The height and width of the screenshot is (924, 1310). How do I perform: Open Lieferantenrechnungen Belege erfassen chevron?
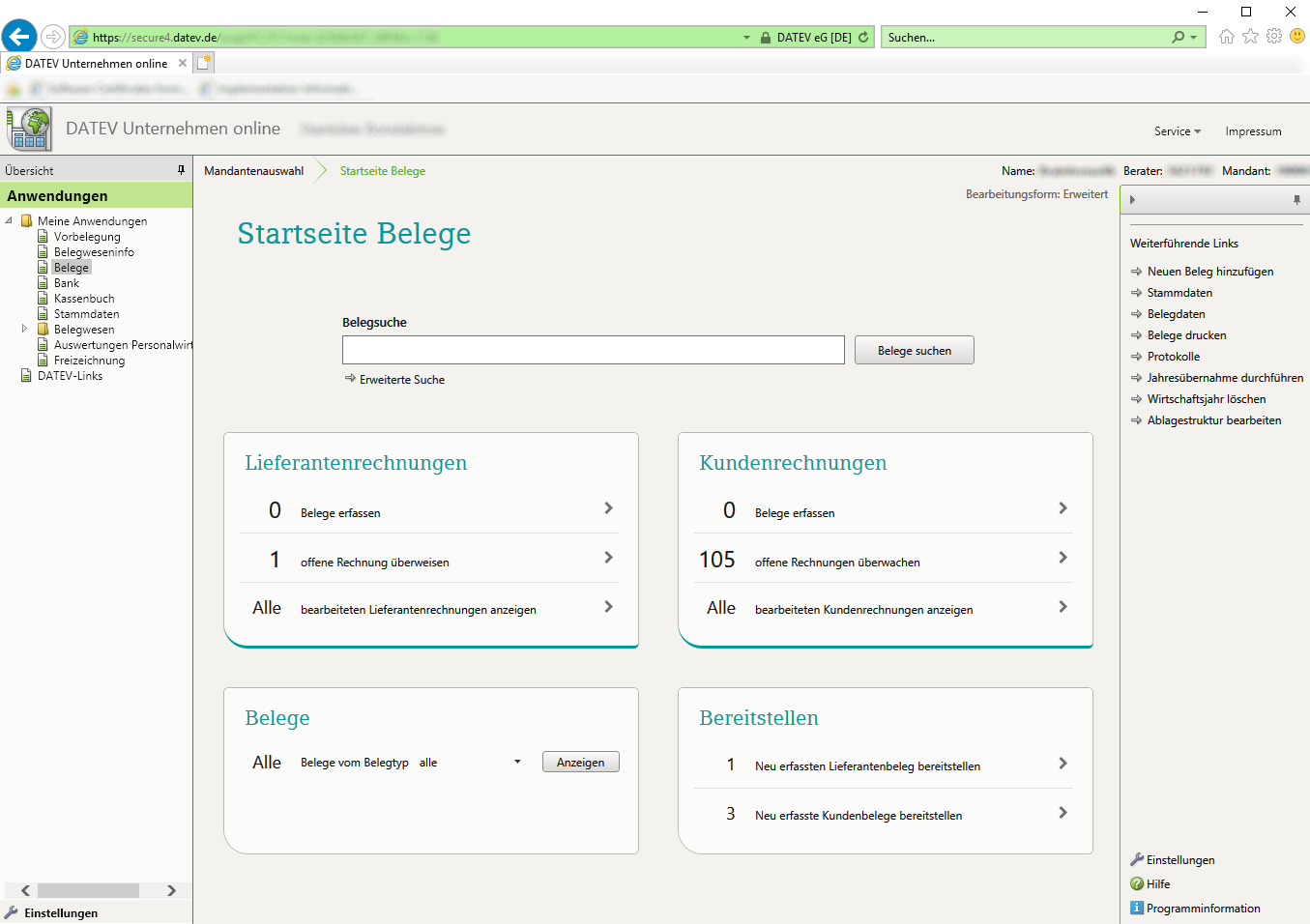coord(608,508)
